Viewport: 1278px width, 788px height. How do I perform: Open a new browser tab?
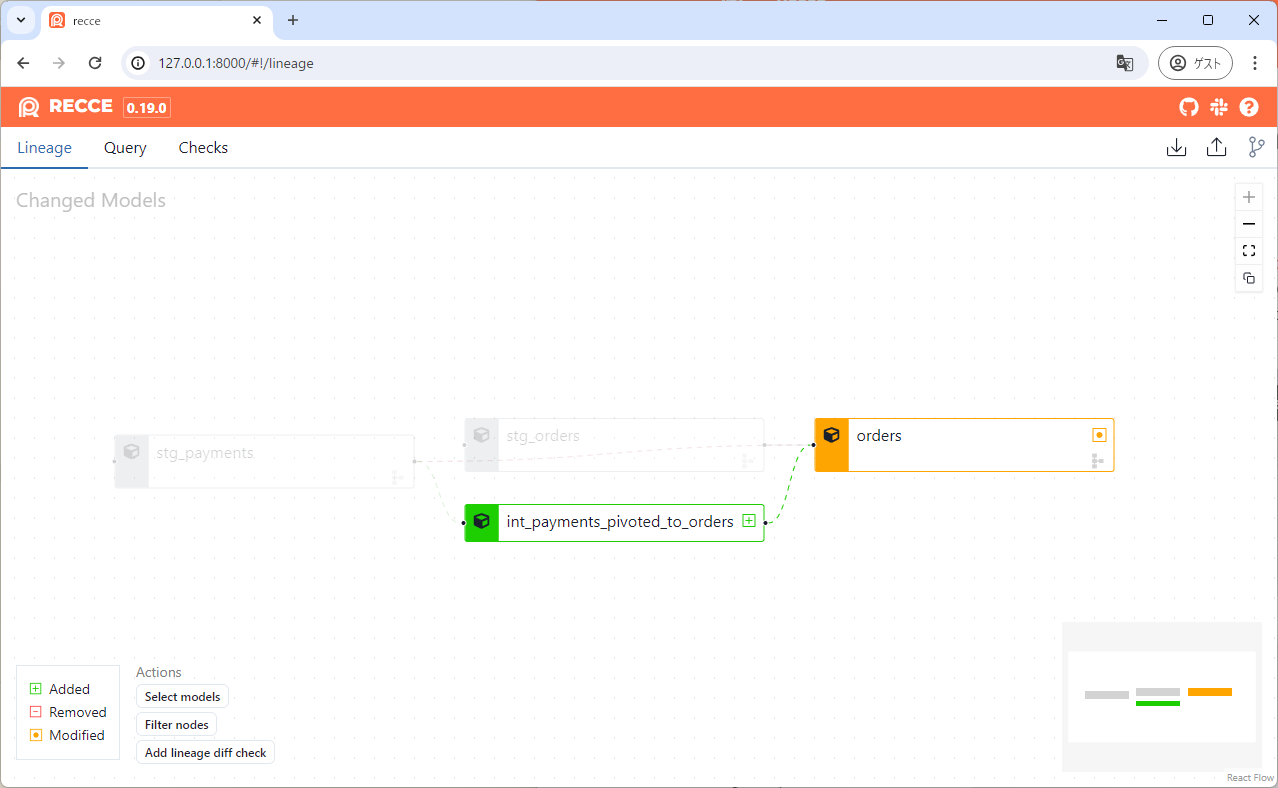pos(293,20)
